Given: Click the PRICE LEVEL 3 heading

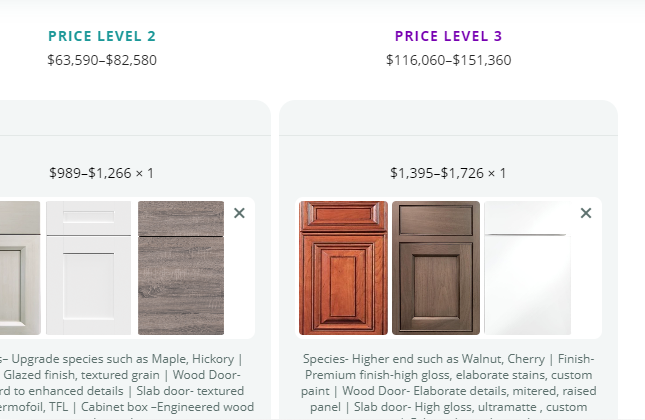Looking at the screenshot, I should pyautogui.click(x=448, y=36).
